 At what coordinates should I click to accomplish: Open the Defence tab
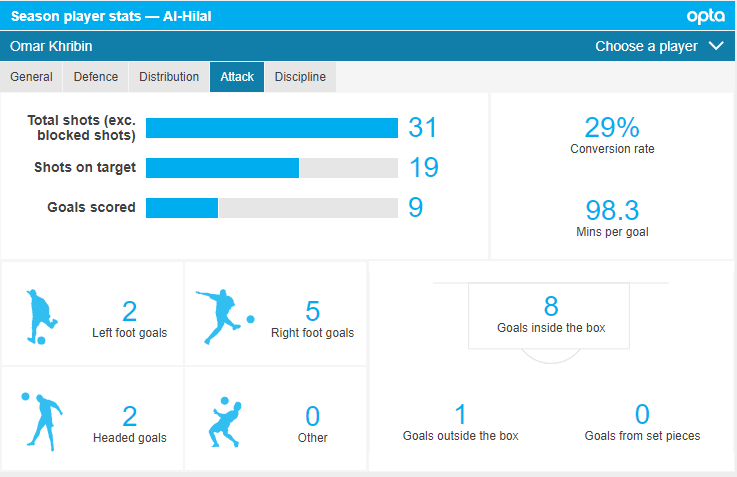(96, 77)
